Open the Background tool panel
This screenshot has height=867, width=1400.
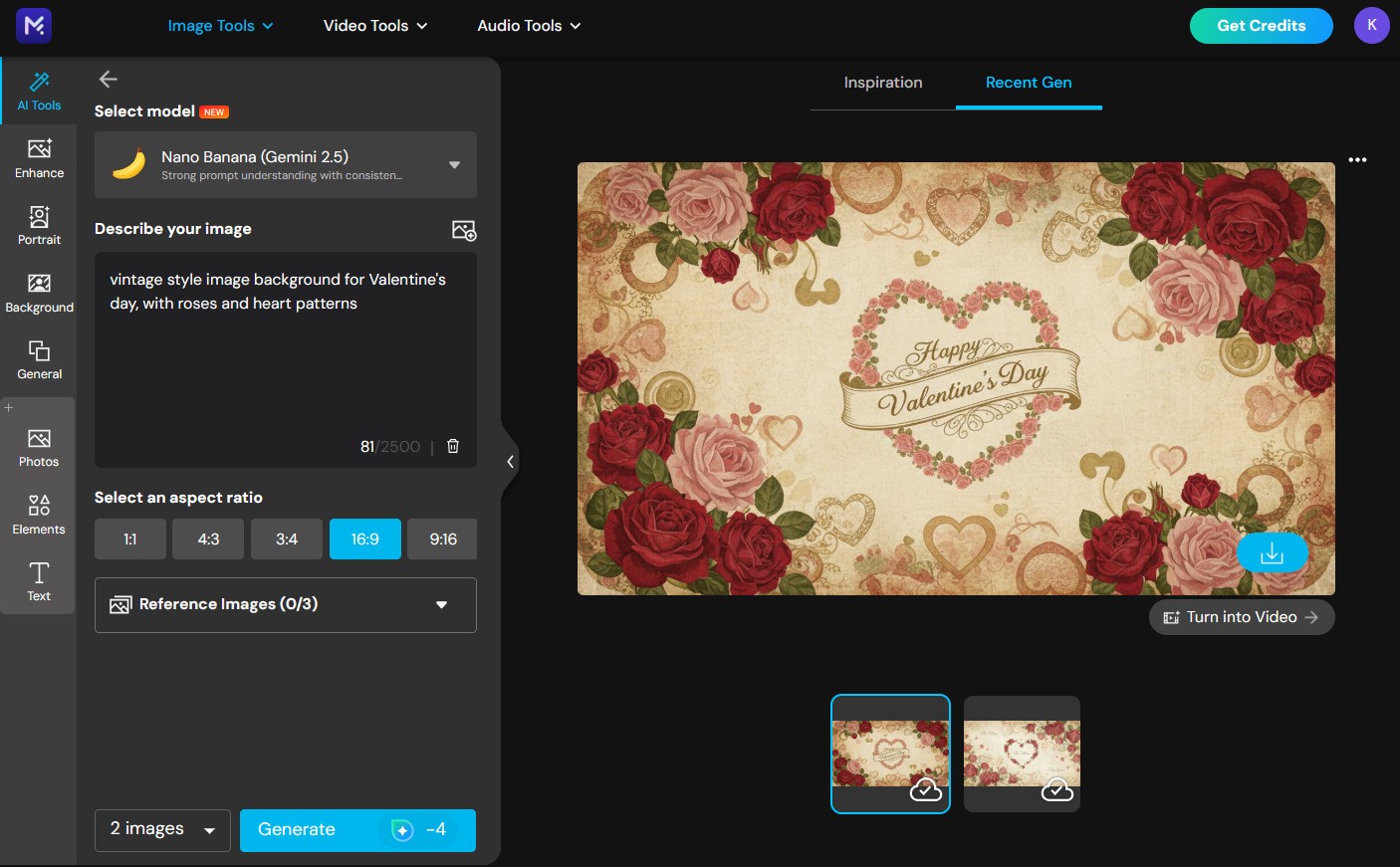point(39,292)
